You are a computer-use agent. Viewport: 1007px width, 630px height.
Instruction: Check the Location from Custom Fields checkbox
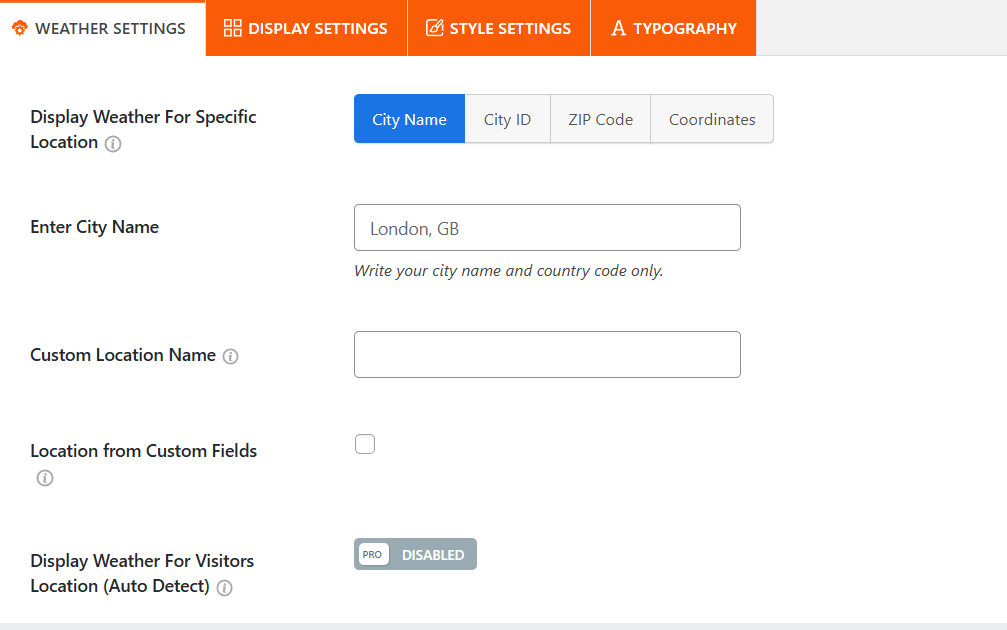(x=365, y=444)
